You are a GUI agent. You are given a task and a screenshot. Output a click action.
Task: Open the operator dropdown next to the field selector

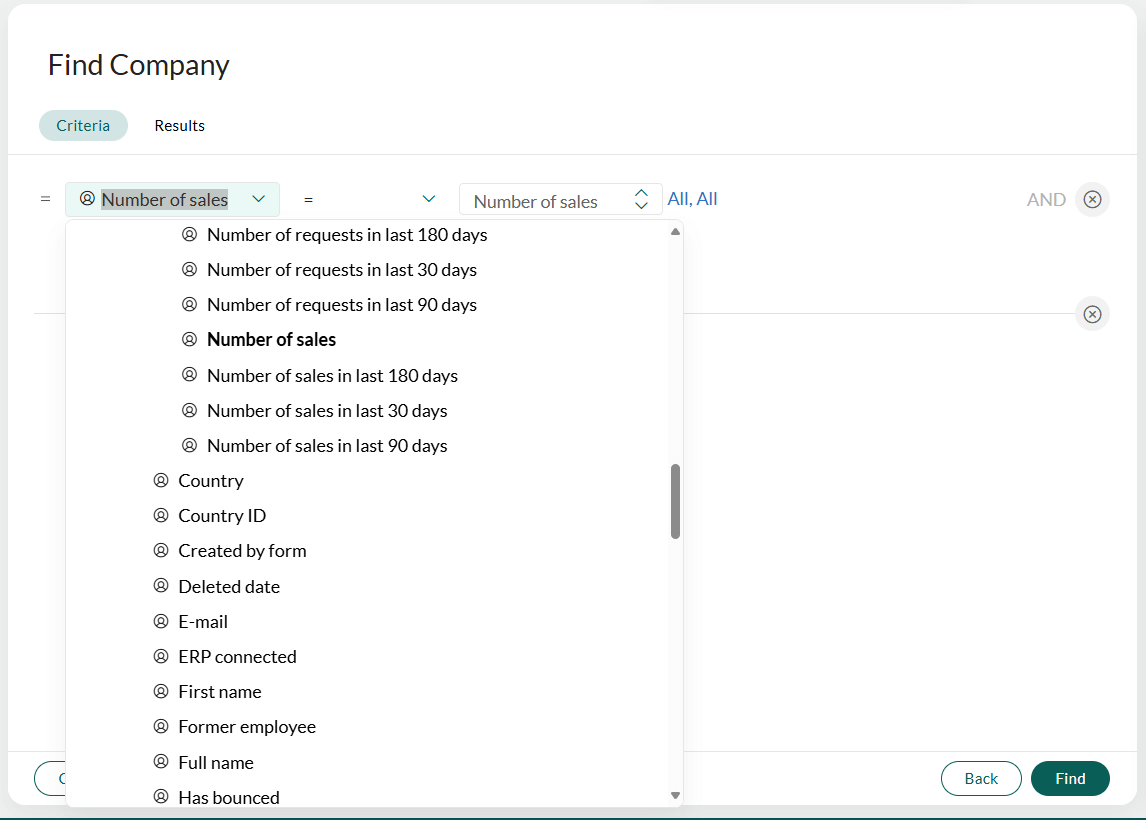[x=429, y=199]
